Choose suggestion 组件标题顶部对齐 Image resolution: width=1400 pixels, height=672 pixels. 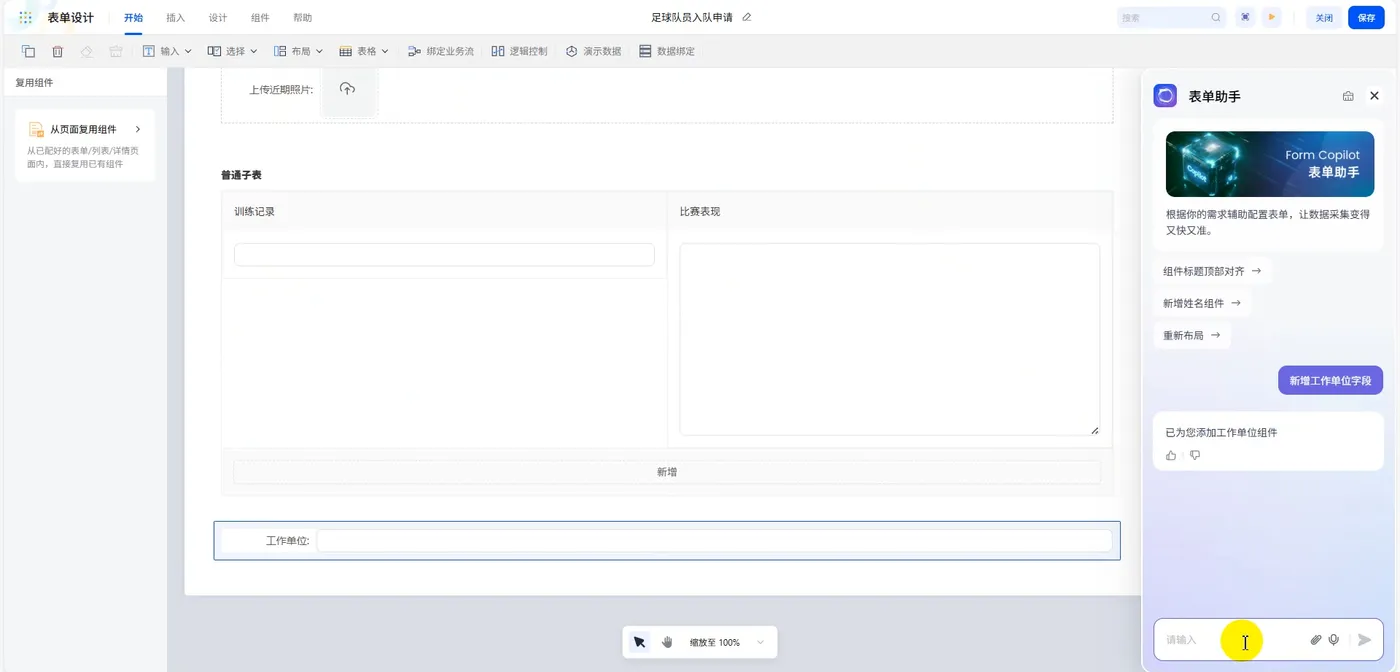1212,271
